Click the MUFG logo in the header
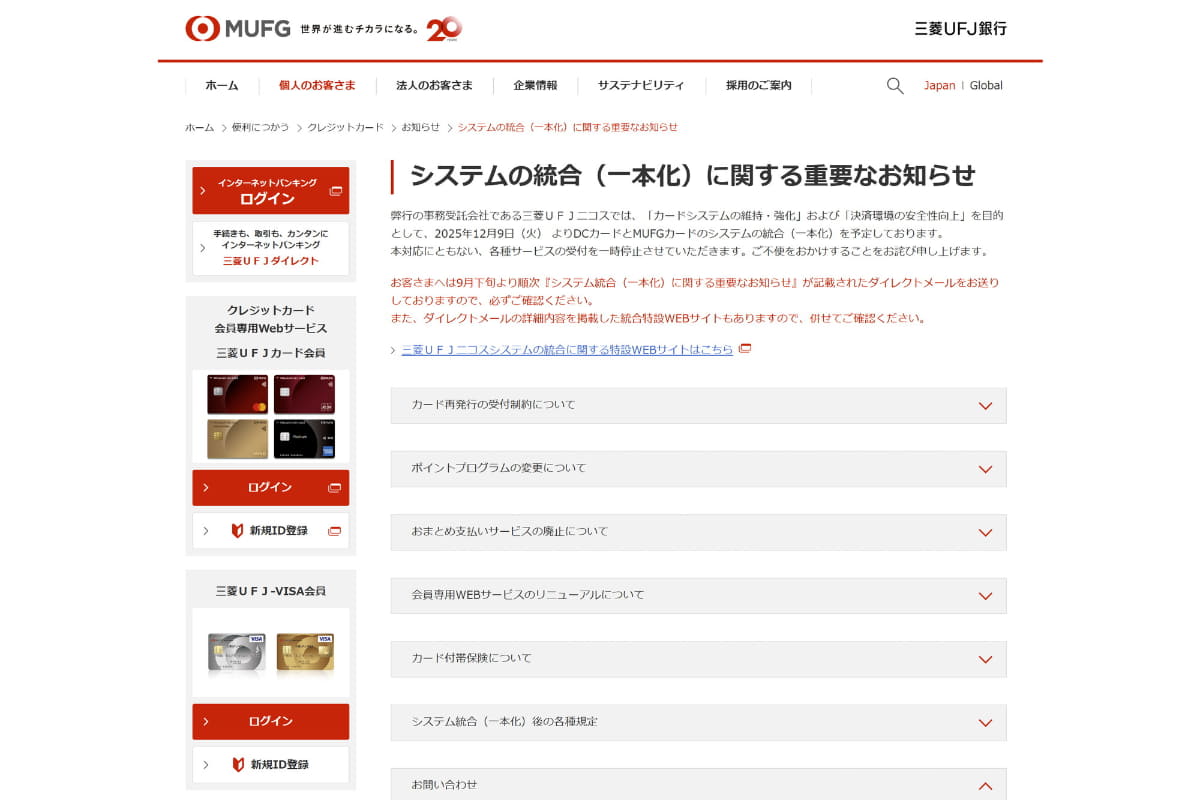 [238, 28]
